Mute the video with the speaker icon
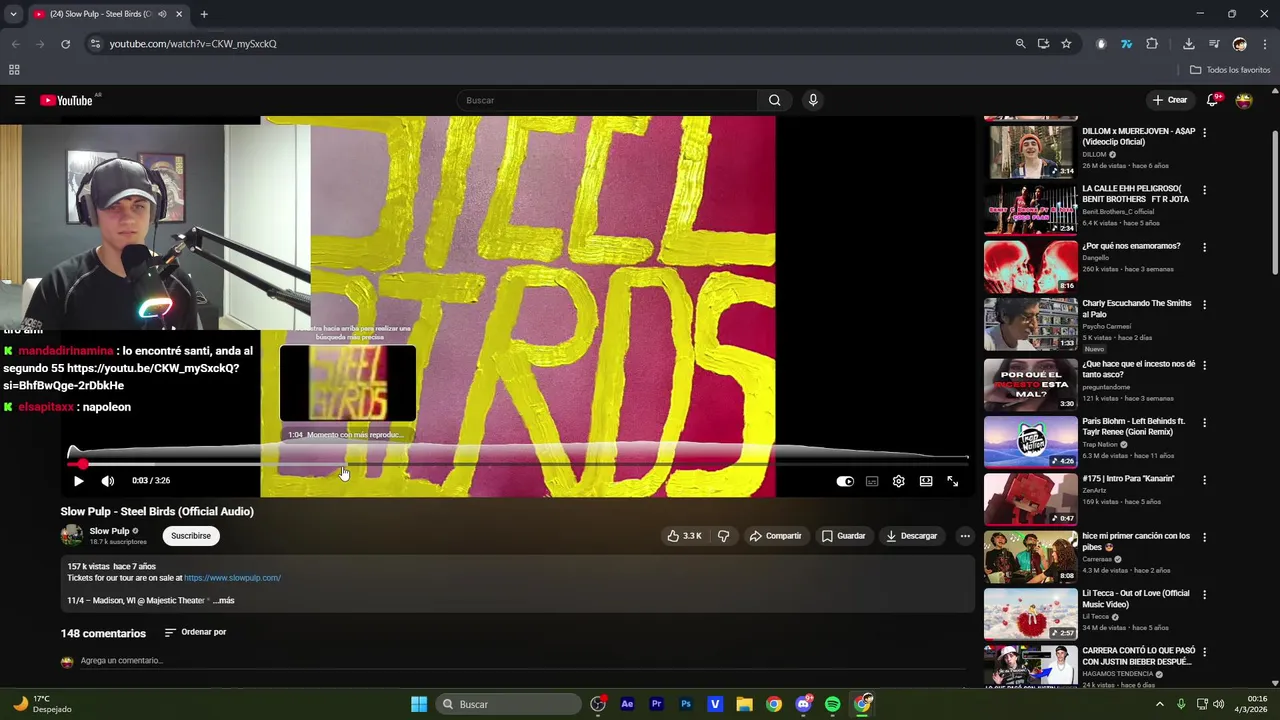Image resolution: width=1280 pixels, height=720 pixels. tap(108, 481)
